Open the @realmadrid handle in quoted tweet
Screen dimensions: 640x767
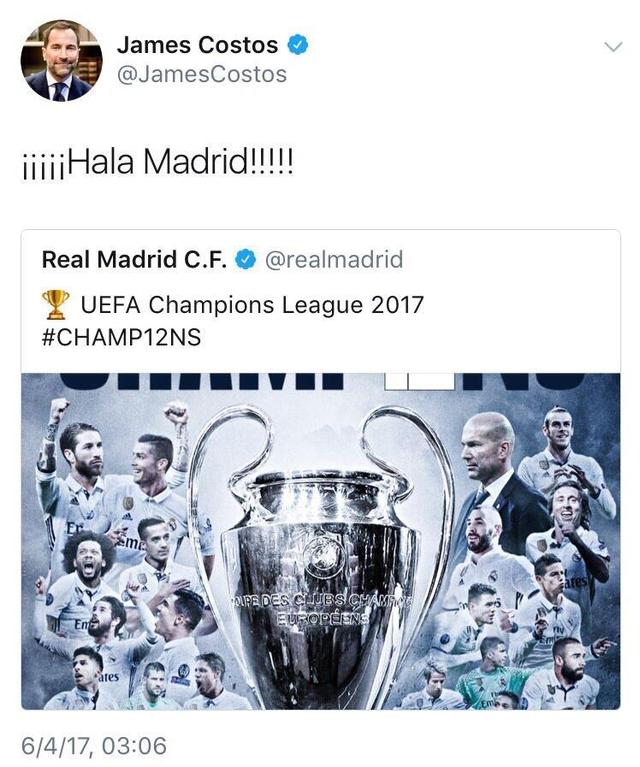coord(334,259)
